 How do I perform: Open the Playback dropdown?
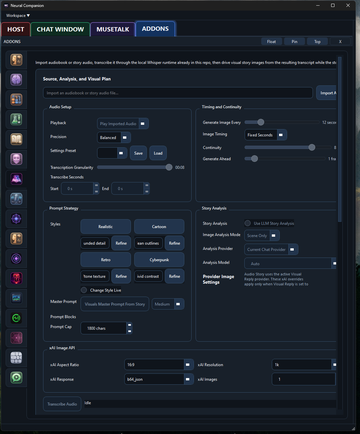123,124
